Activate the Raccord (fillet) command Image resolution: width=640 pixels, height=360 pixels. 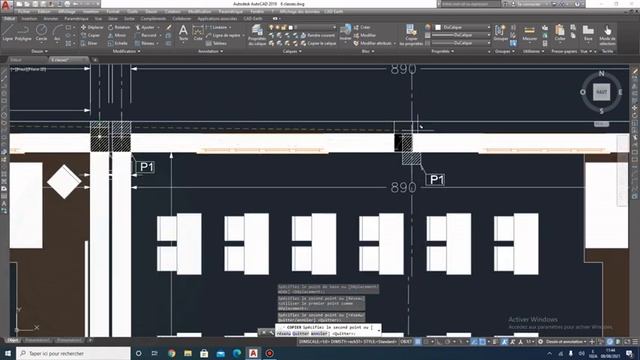click(x=146, y=36)
